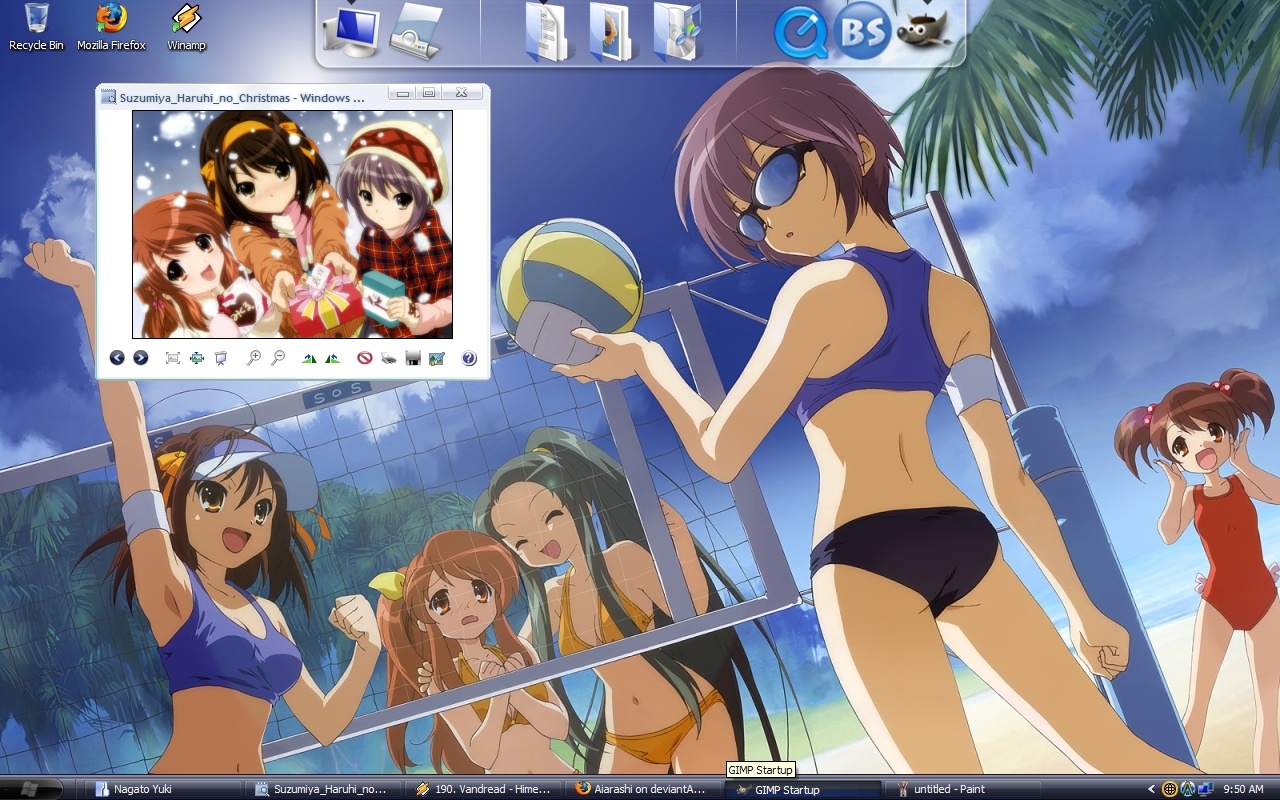This screenshot has width=1280, height=800.
Task: Open viewer help with question mark icon
Action: coord(469,358)
